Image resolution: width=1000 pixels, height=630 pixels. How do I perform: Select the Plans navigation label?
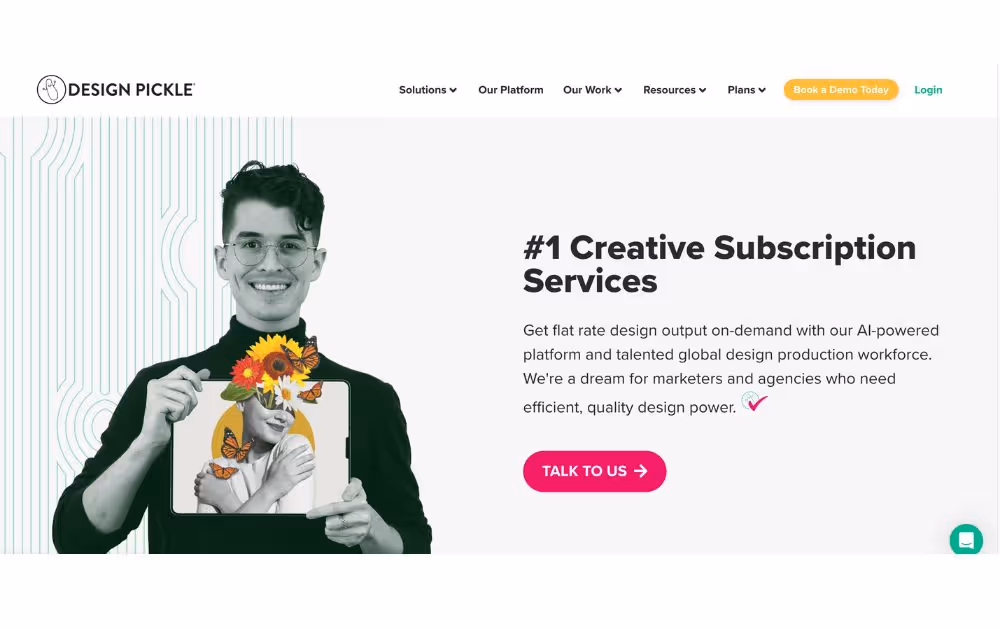tap(741, 90)
